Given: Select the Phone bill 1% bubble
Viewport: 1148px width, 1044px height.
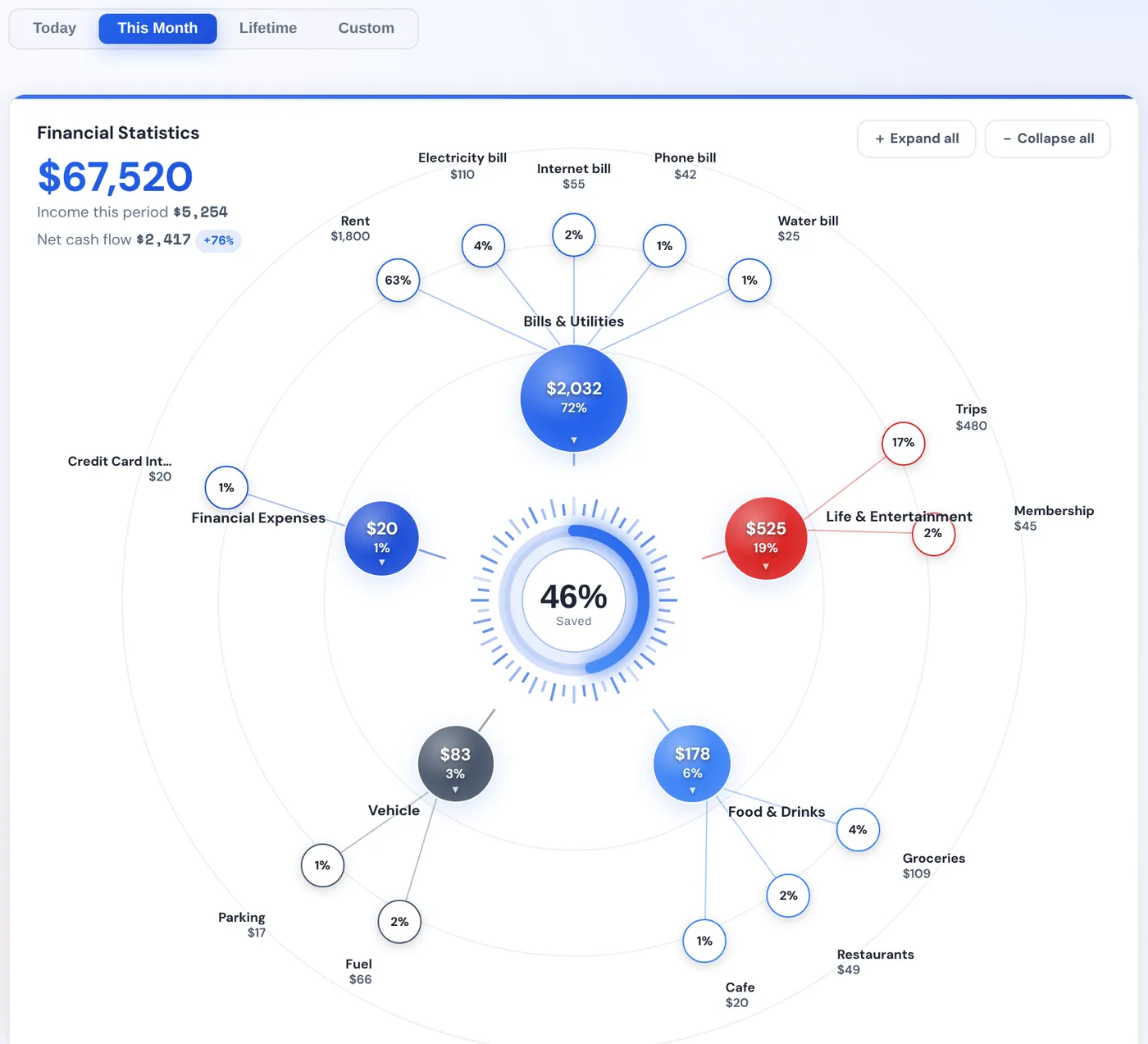Looking at the screenshot, I should 664,246.
